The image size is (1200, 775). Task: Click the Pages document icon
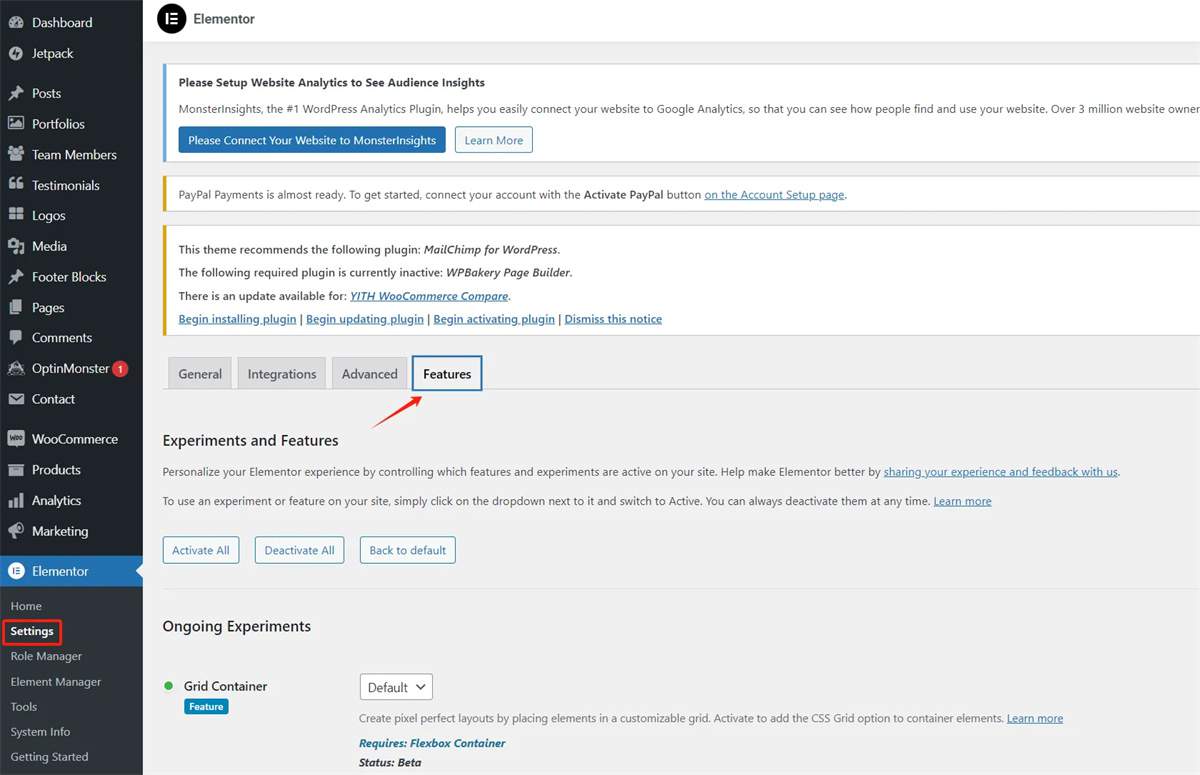pyautogui.click(x=16, y=308)
